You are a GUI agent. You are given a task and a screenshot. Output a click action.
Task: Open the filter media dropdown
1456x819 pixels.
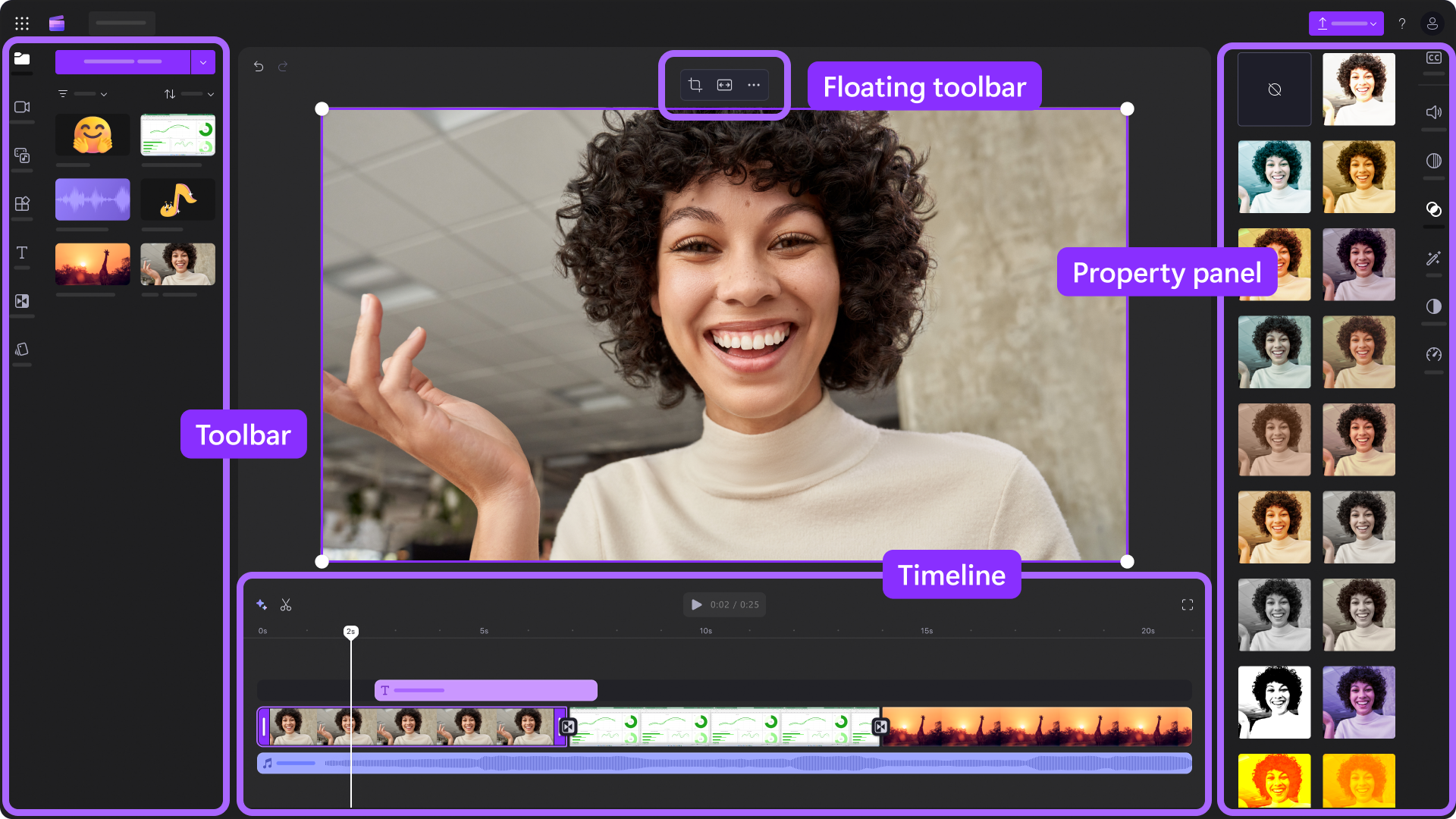(83, 94)
